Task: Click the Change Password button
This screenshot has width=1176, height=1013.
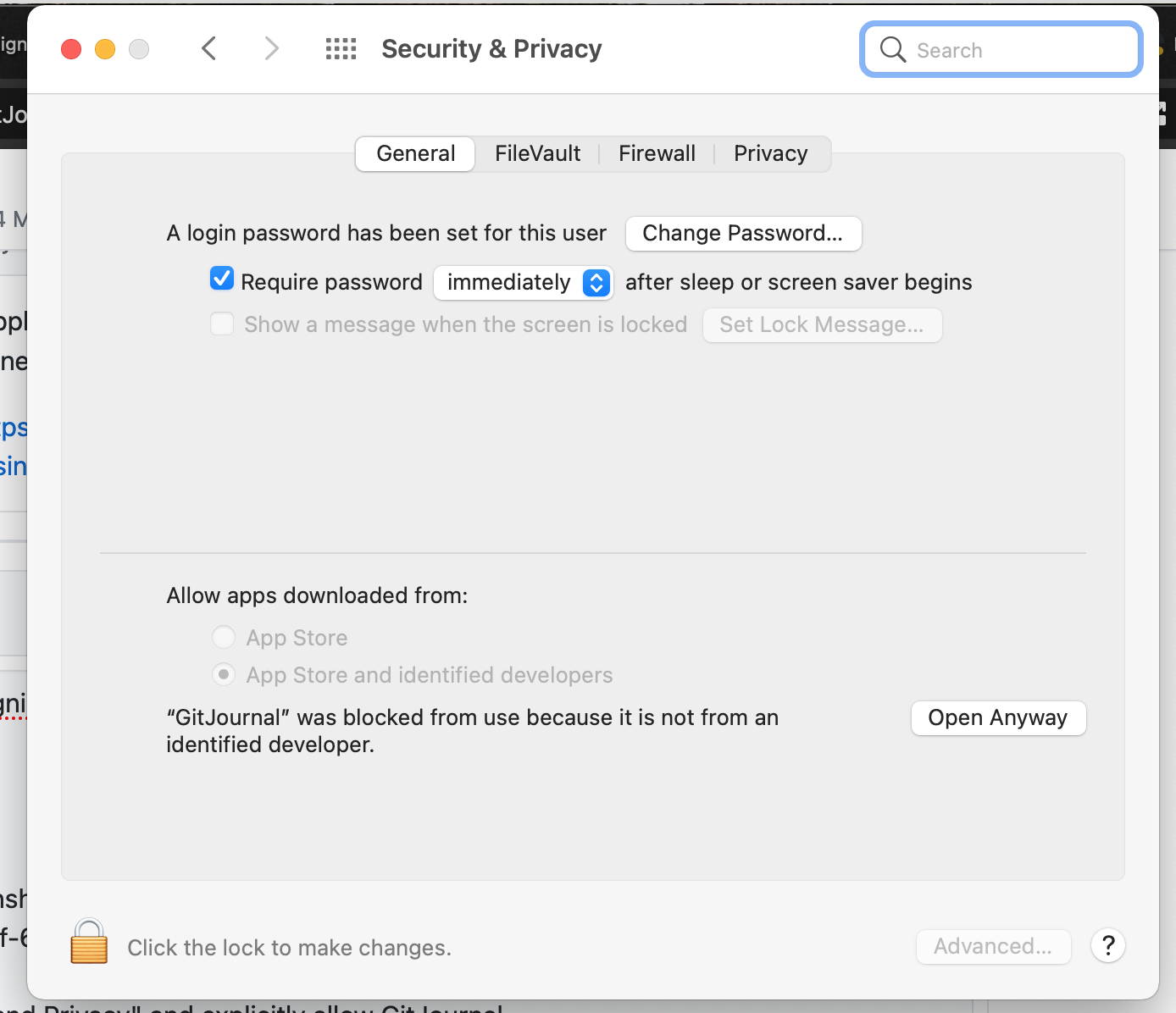Action: [742, 233]
